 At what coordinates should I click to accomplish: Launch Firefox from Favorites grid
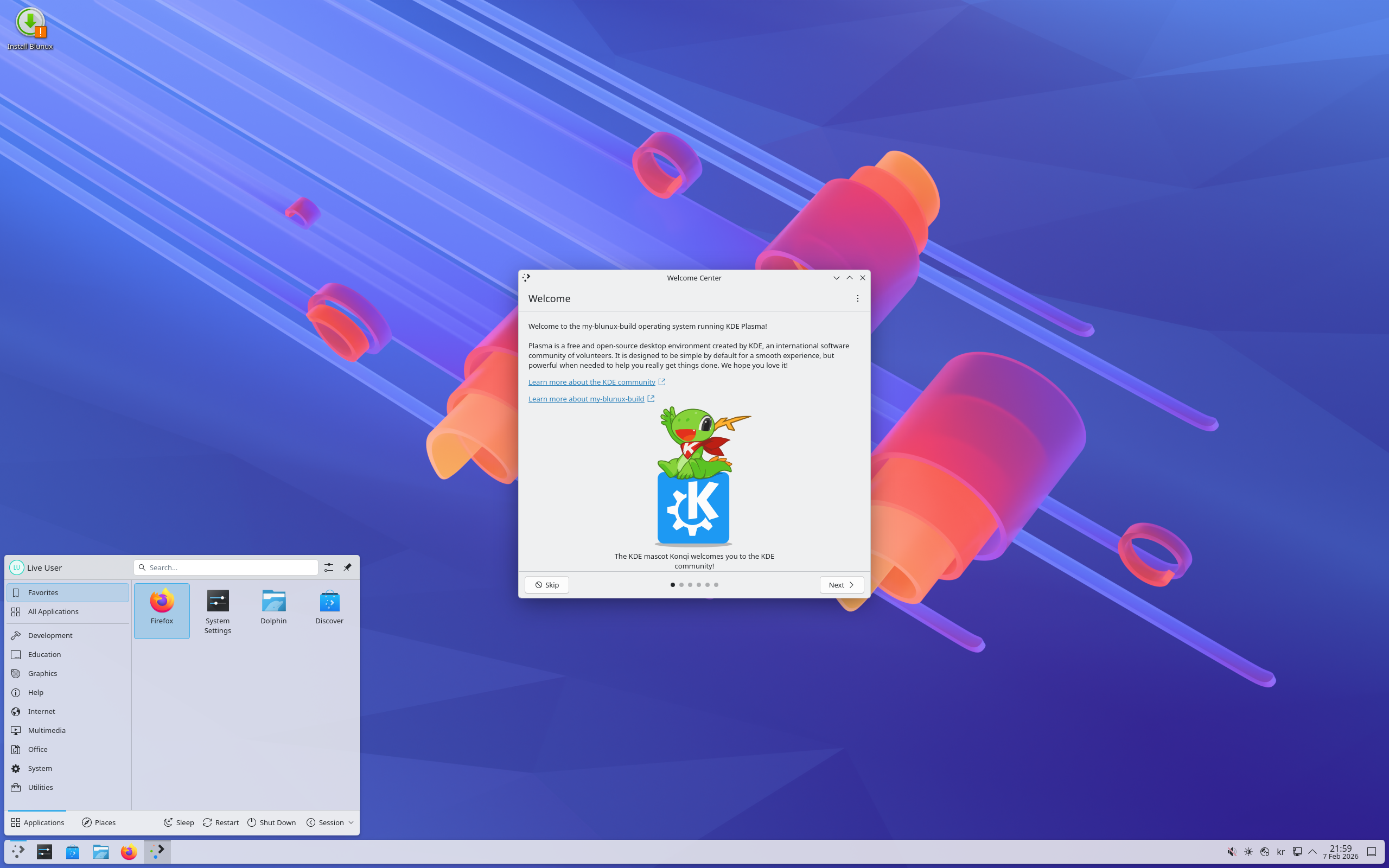pos(162,610)
